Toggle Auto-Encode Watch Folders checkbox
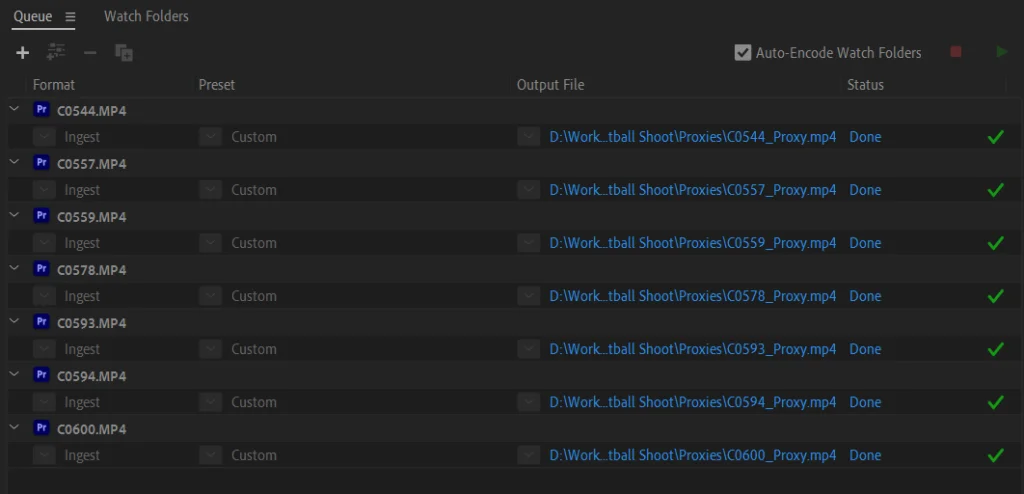The width and height of the screenshot is (1024, 494). pyautogui.click(x=743, y=52)
